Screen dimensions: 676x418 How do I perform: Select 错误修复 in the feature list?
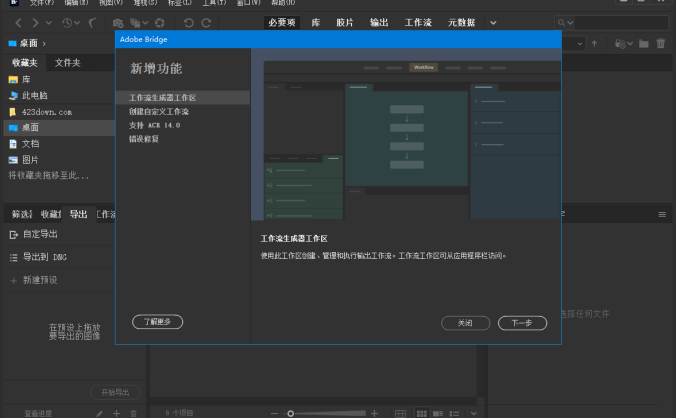click(x=144, y=139)
